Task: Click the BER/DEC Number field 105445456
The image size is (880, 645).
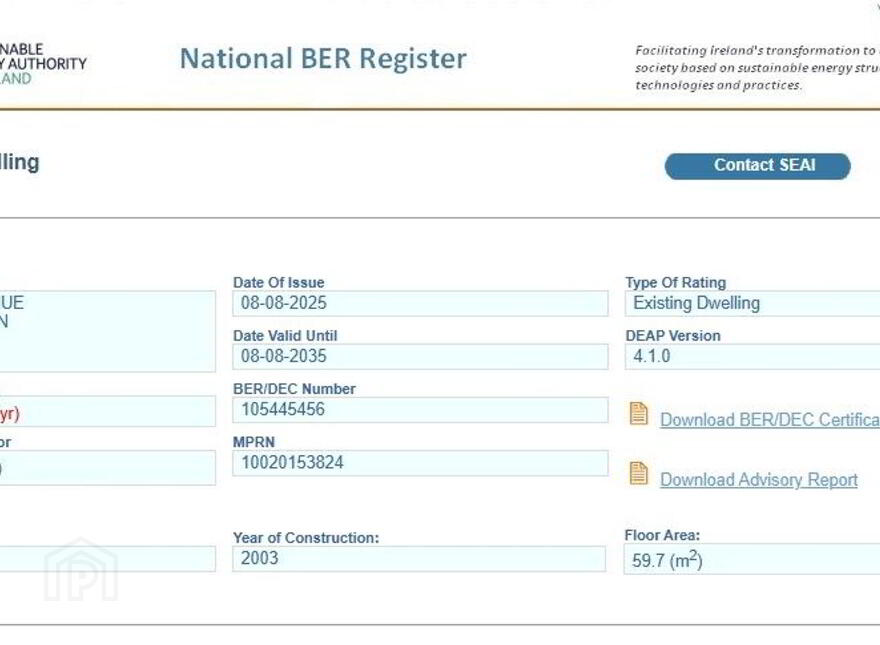Action: 420,410
